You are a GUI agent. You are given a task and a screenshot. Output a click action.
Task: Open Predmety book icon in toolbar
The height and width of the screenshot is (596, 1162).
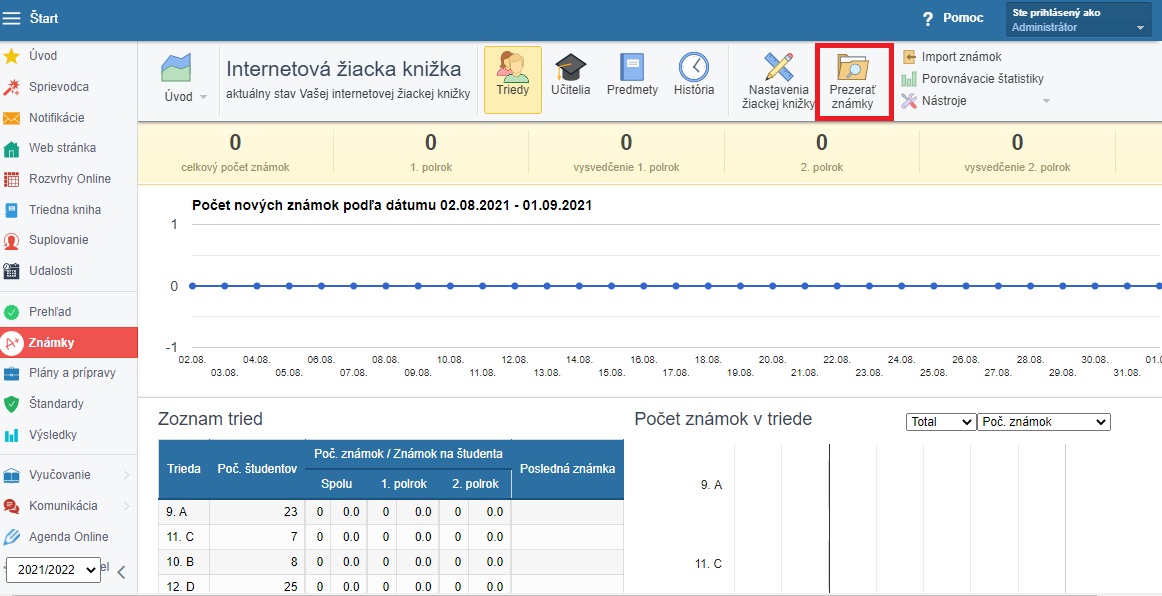[632, 67]
